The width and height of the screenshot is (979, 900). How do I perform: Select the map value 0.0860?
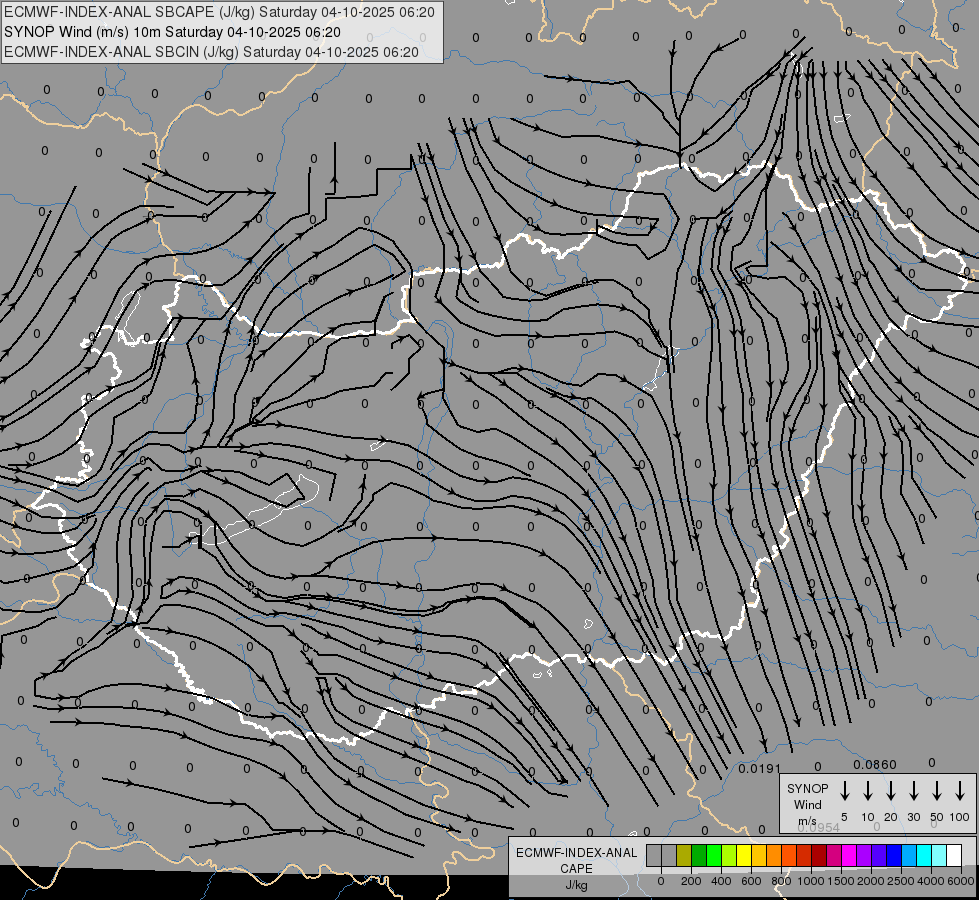(875, 764)
